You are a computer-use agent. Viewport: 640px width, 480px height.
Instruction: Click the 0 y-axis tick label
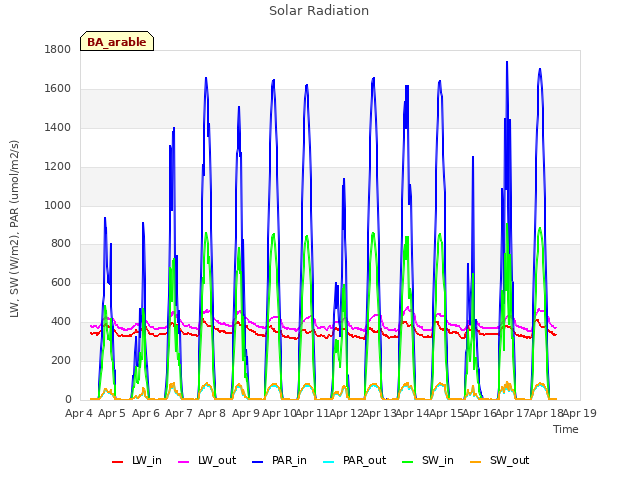click(68, 400)
